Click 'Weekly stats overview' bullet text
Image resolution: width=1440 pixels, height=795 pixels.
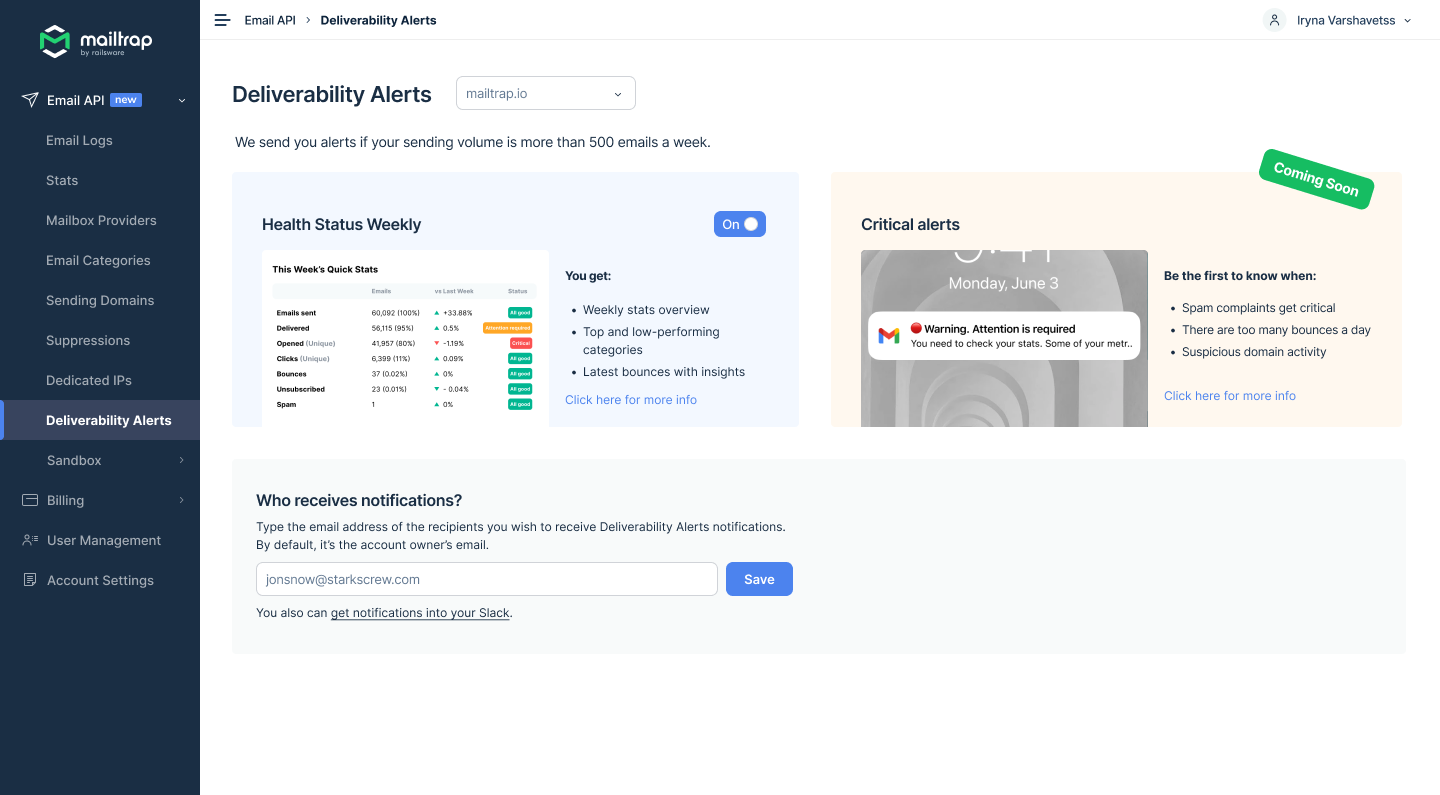click(x=646, y=310)
